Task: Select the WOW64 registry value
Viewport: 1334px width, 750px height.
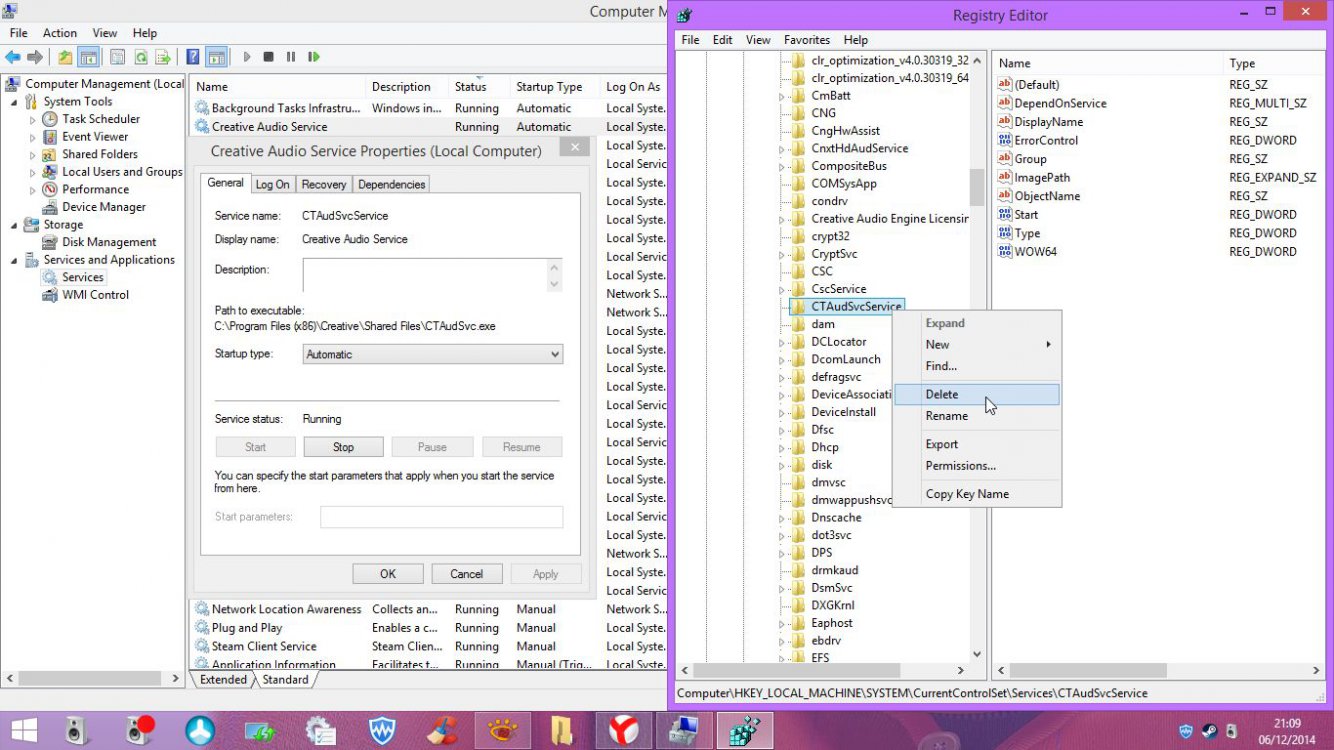Action: [1035, 251]
